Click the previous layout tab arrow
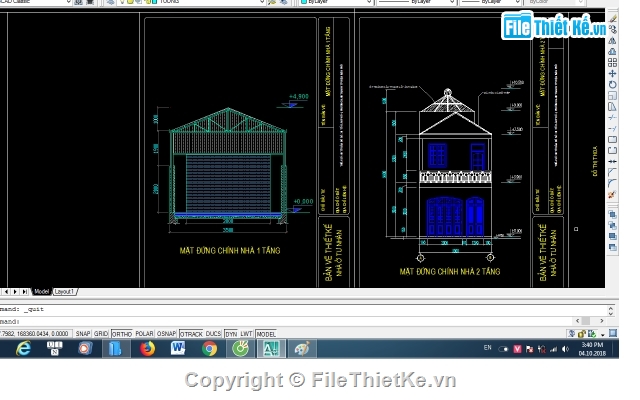The height and width of the screenshot is (400, 640). click(x=6, y=291)
